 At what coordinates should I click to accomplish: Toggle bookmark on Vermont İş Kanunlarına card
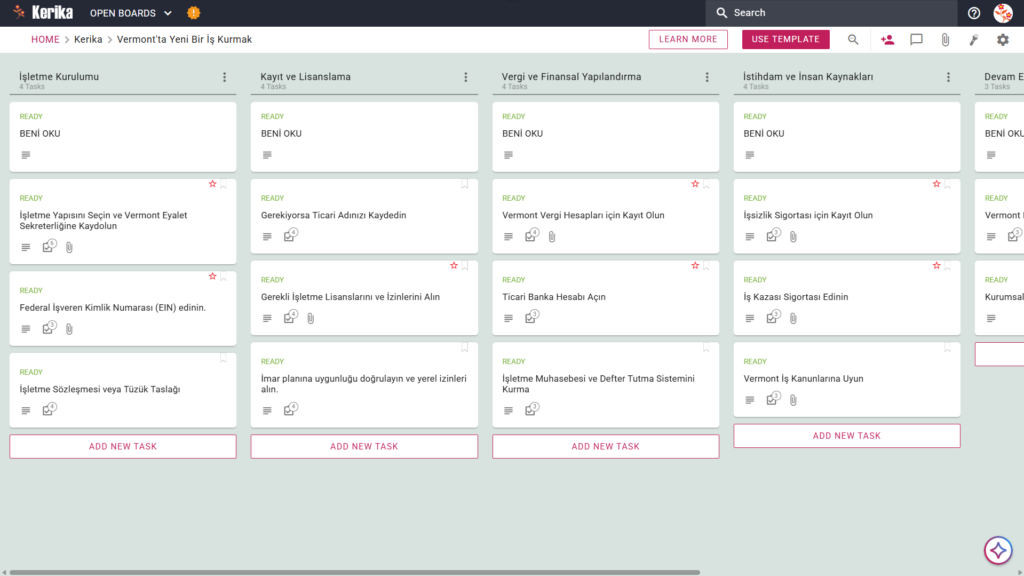point(948,348)
